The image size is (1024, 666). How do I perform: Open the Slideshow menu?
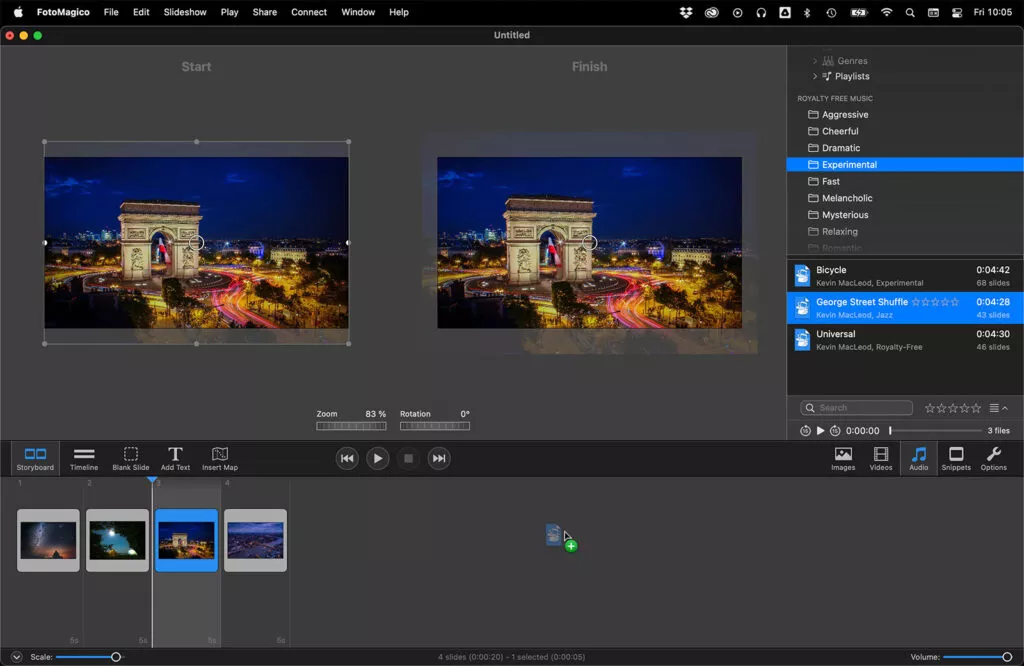185,12
